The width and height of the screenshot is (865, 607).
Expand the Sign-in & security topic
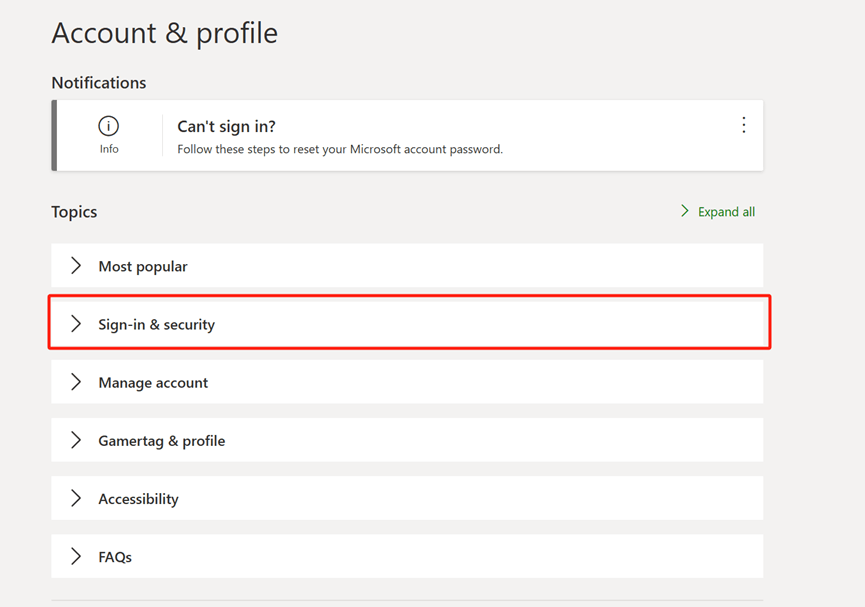[407, 324]
